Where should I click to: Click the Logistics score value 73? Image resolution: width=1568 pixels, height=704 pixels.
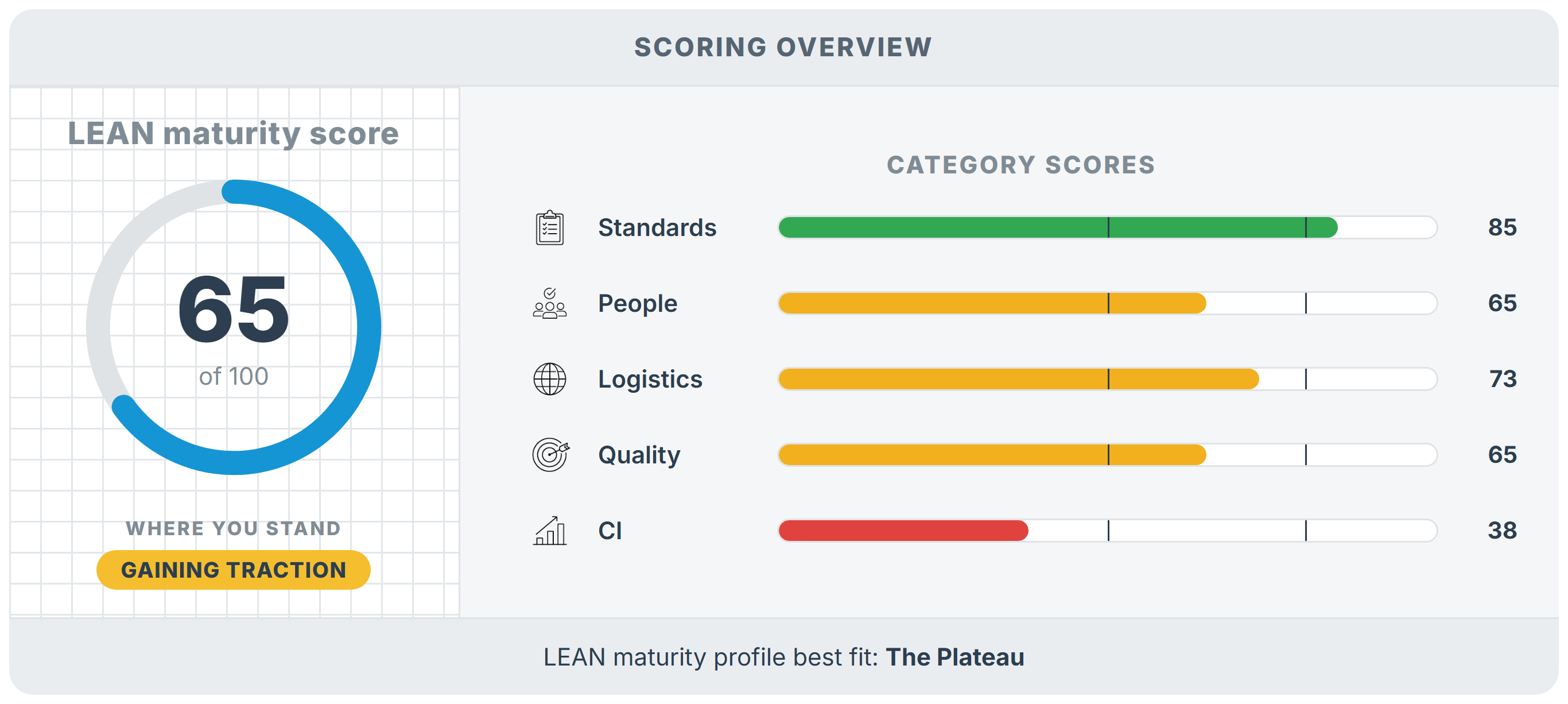(x=1502, y=379)
